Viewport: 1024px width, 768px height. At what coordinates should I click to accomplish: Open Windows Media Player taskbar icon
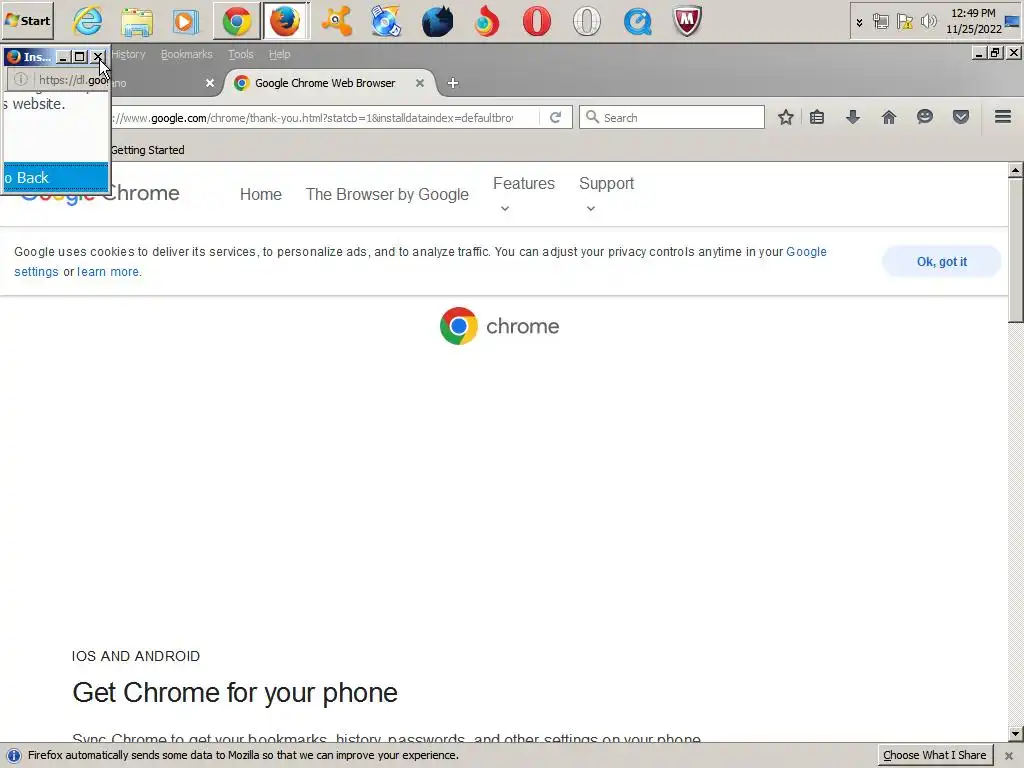[x=186, y=21]
